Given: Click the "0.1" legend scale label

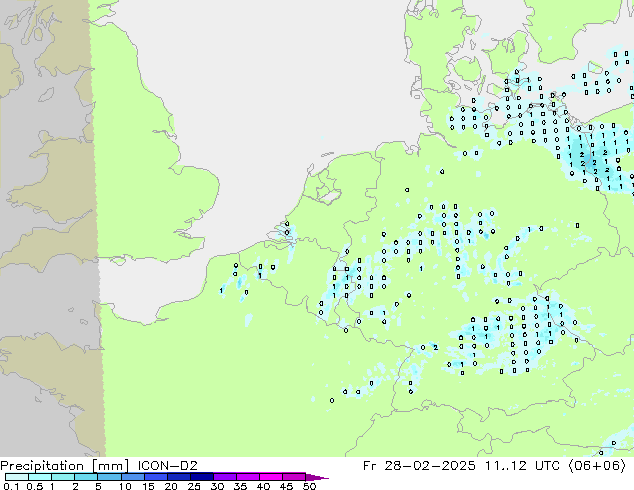Looking at the screenshot, I should 11,486.
